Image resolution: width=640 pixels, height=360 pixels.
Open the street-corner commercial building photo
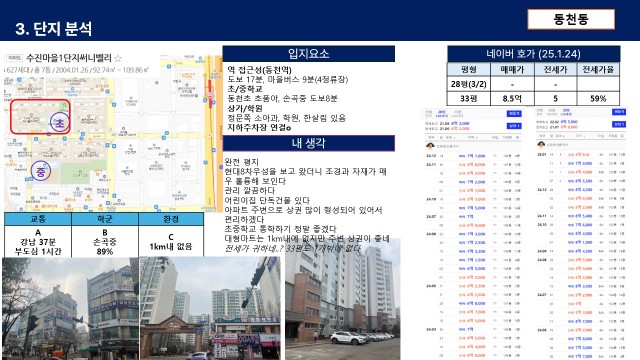70,309
